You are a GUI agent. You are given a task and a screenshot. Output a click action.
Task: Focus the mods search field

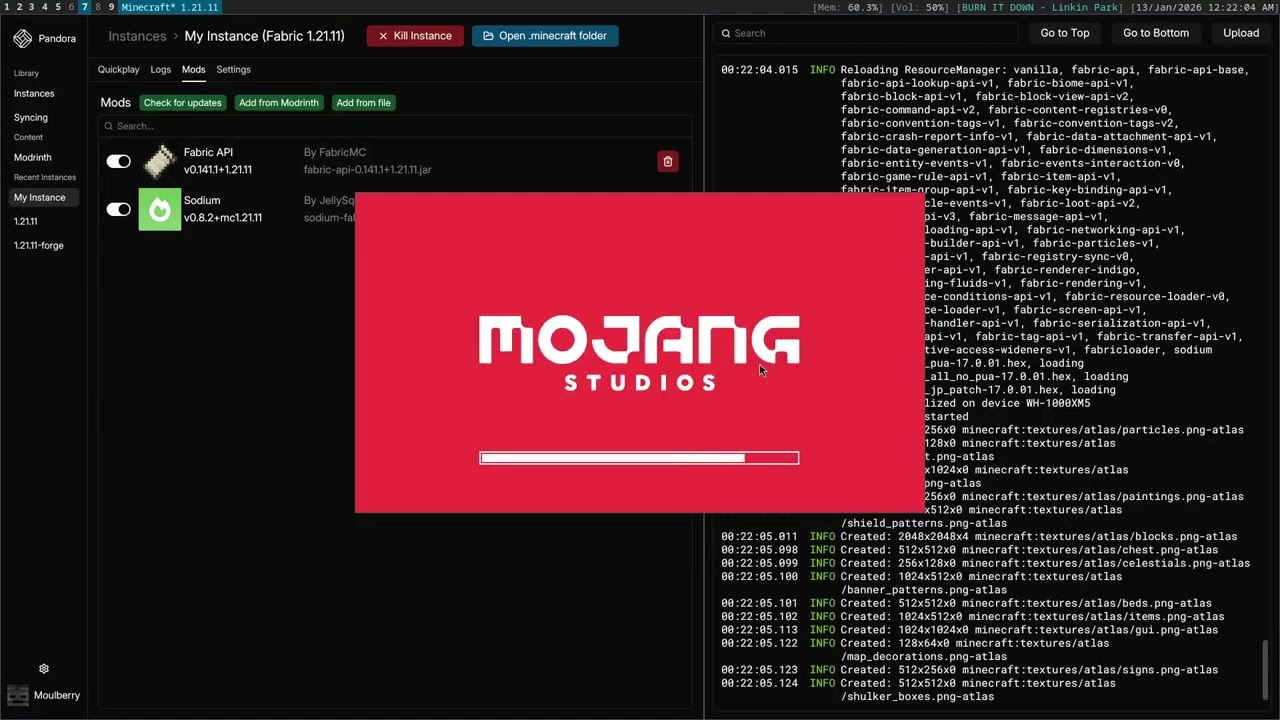click(x=395, y=126)
